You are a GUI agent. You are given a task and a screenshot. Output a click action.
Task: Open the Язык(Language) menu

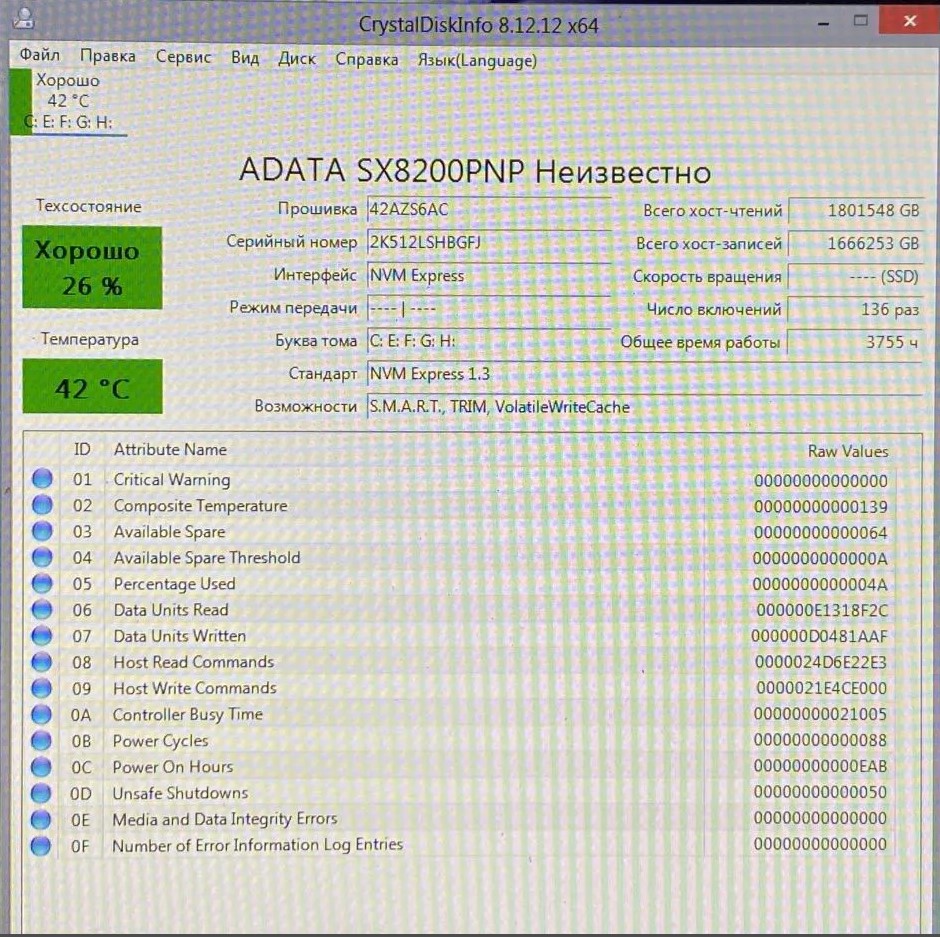click(x=477, y=61)
